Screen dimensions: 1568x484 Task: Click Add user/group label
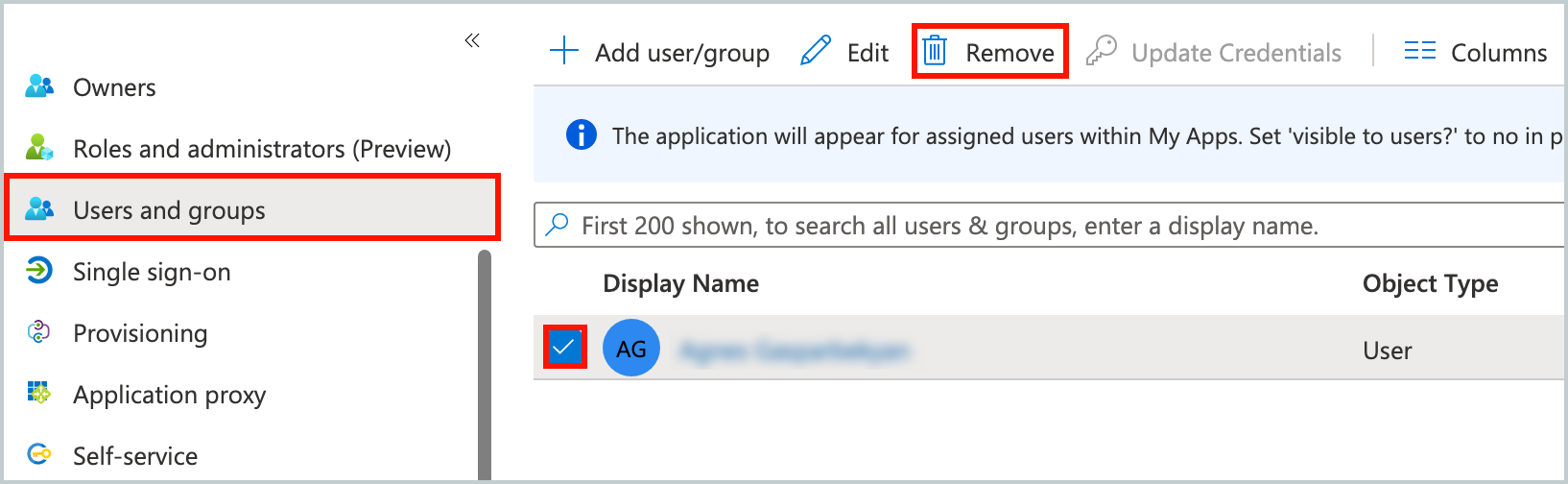pos(682,53)
